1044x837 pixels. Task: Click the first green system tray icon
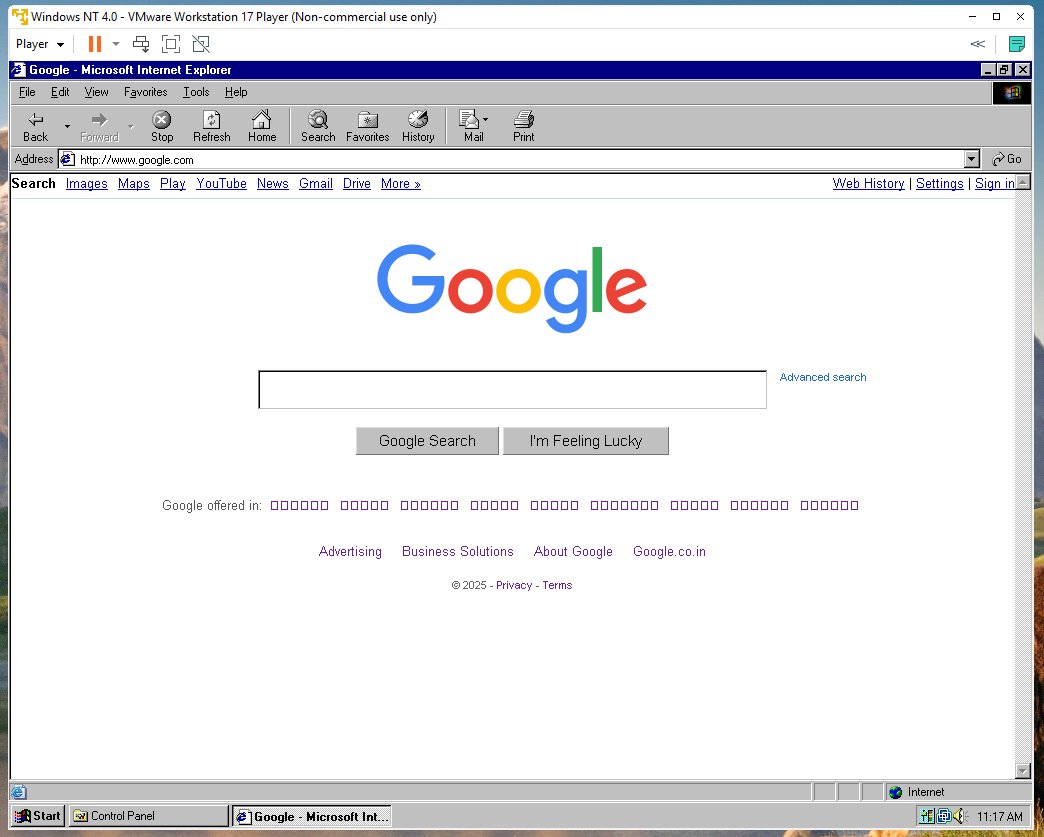click(927, 816)
